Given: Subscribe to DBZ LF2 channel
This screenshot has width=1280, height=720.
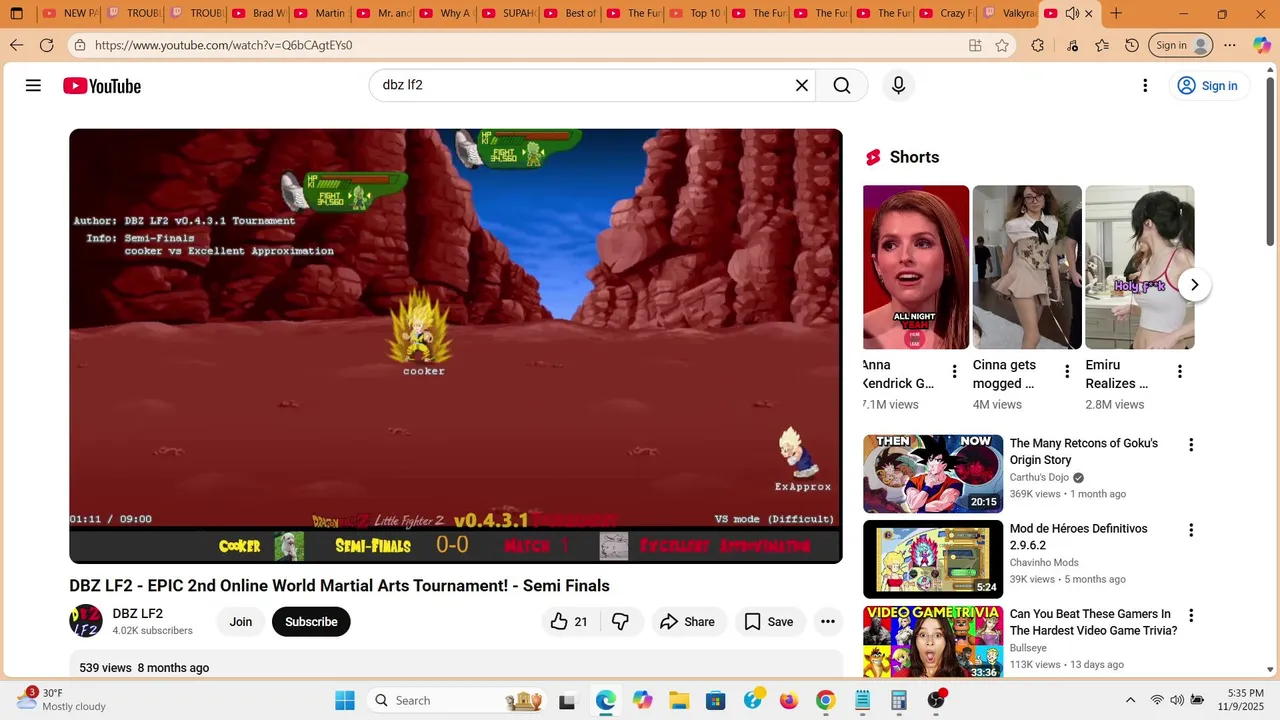Looking at the screenshot, I should [311, 622].
